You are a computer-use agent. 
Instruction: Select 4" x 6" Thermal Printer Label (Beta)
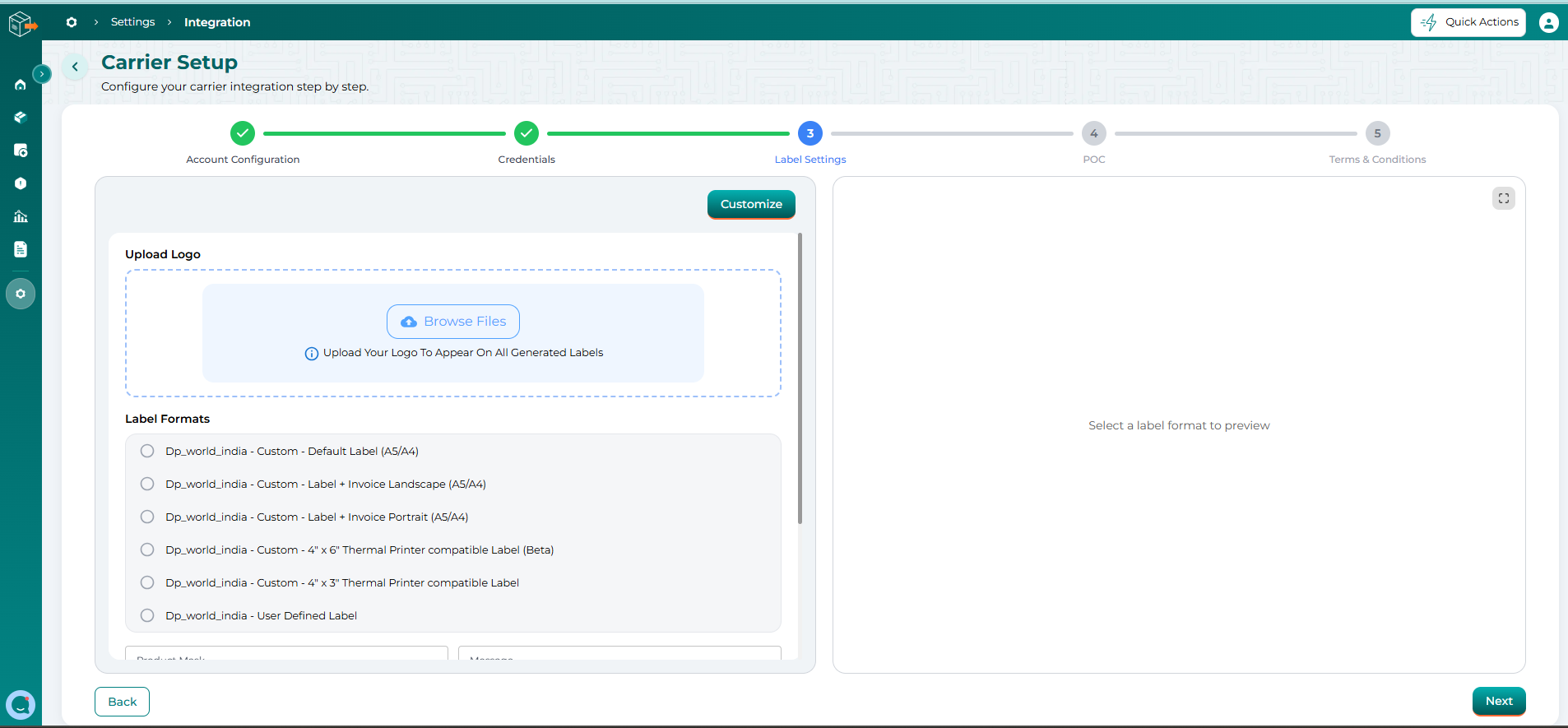click(x=147, y=549)
